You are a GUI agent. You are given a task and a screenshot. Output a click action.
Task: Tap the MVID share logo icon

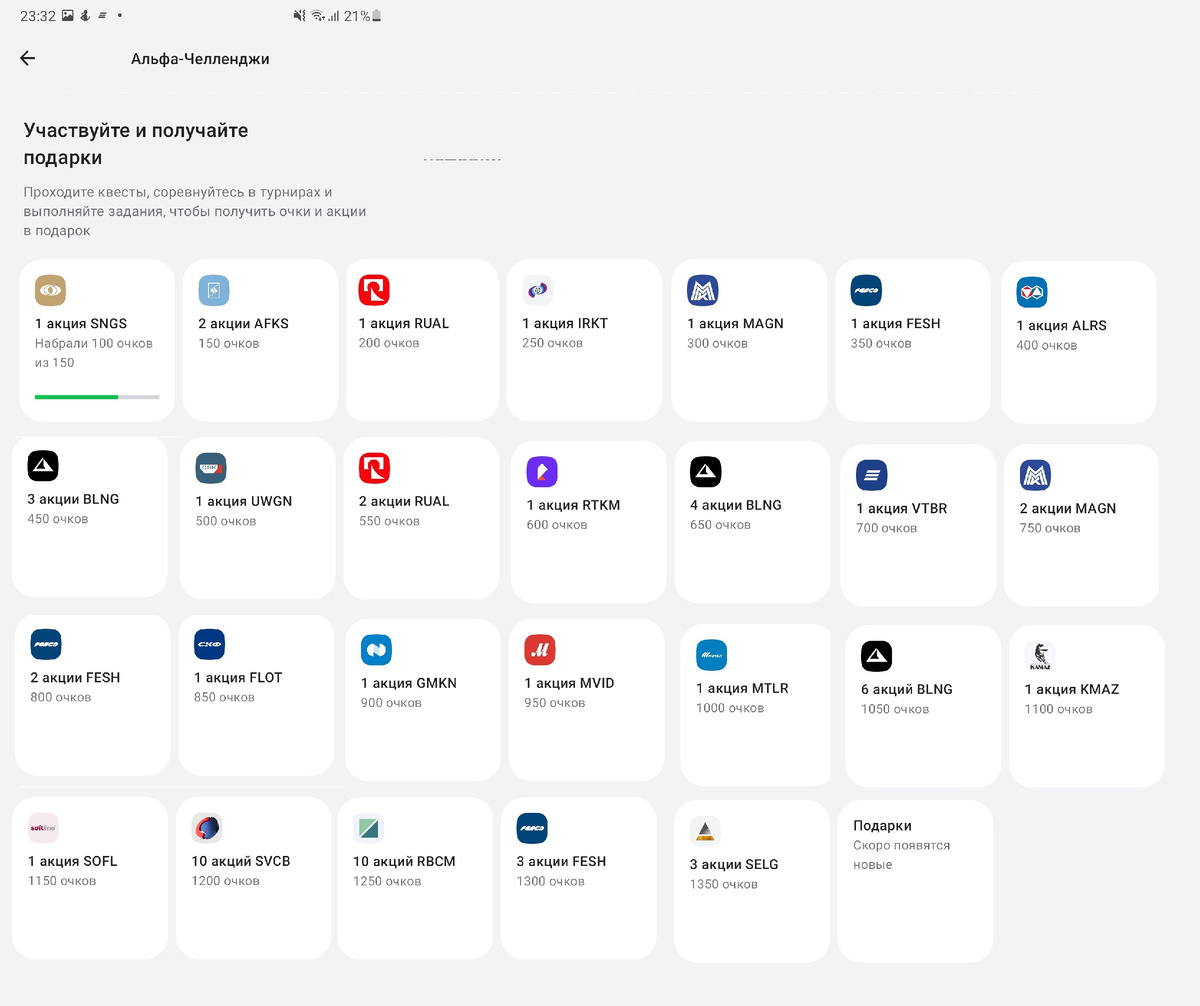(540, 650)
